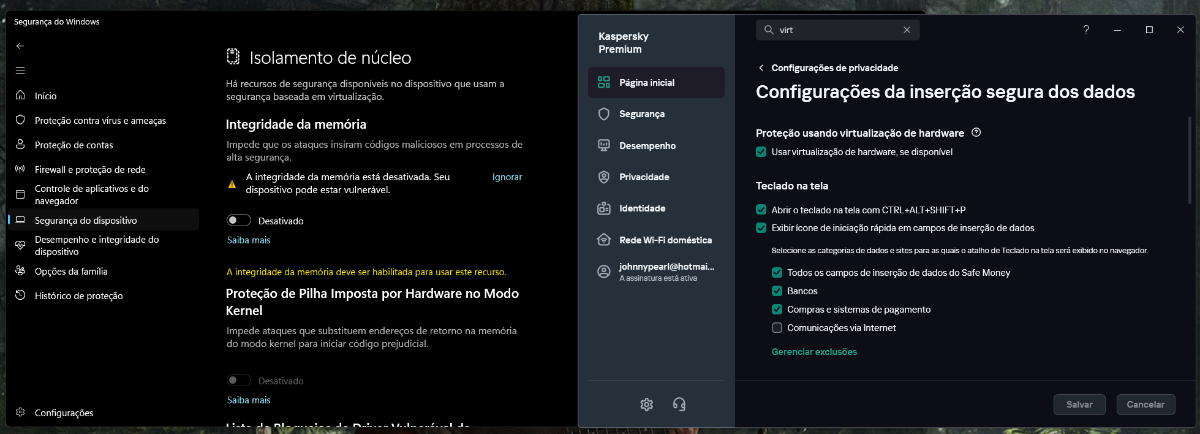Uncheck the Bancos checkbox
1200x434 pixels.
coord(777,291)
